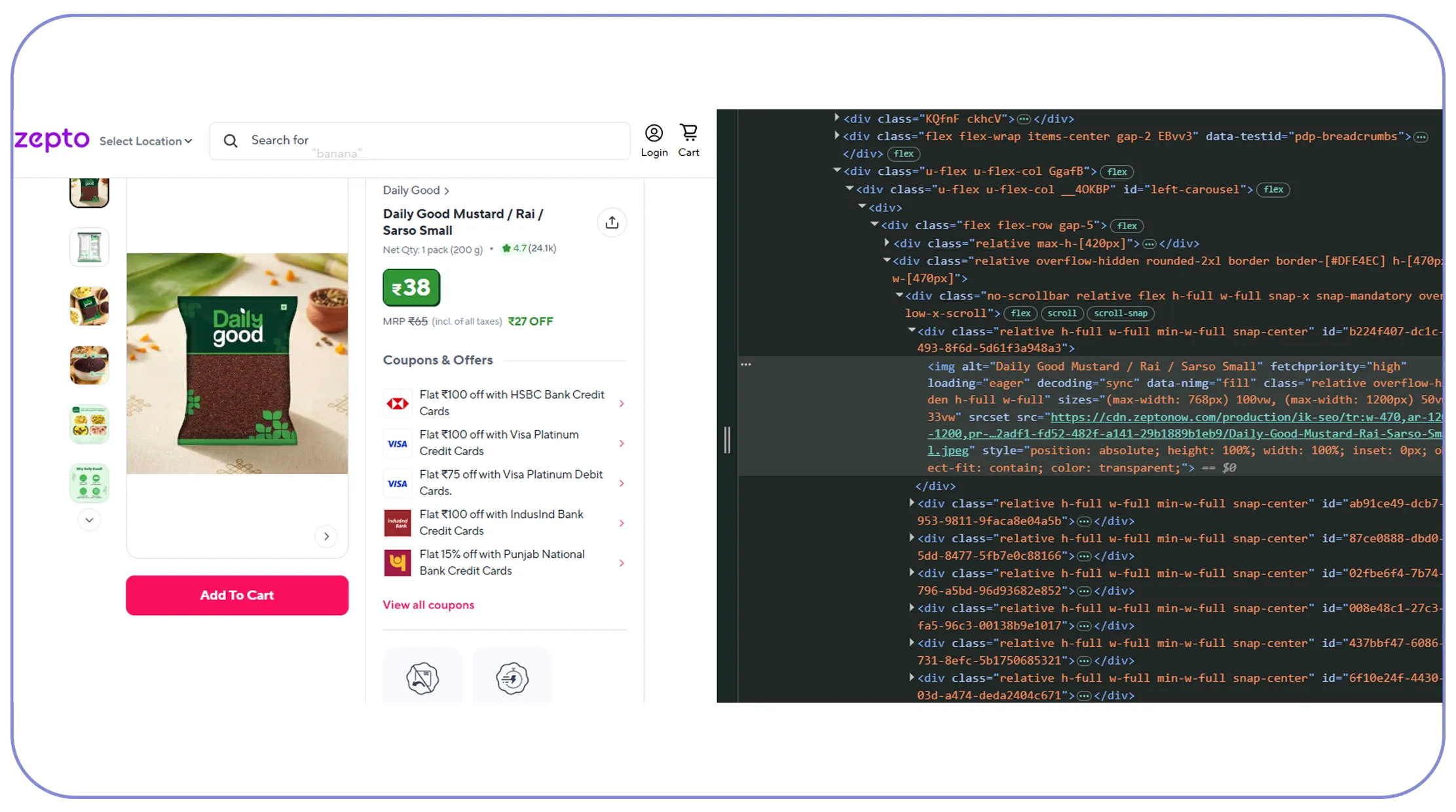This screenshot has width=1456, height=812.
Task: Click the Add To Cart button
Action: (237, 595)
